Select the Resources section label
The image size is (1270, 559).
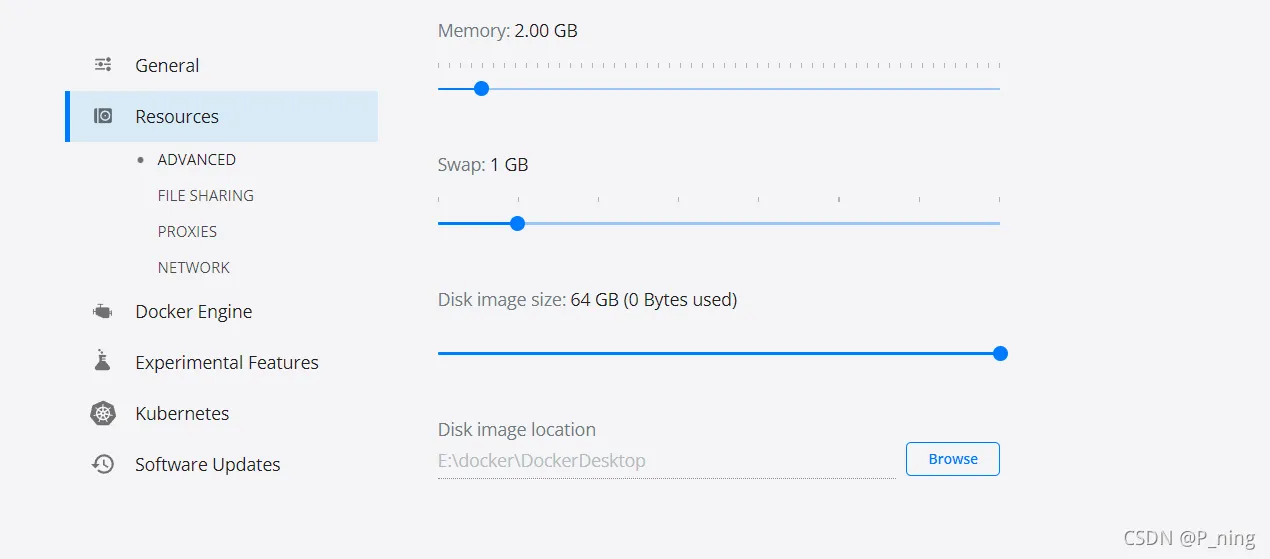click(x=177, y=116)
